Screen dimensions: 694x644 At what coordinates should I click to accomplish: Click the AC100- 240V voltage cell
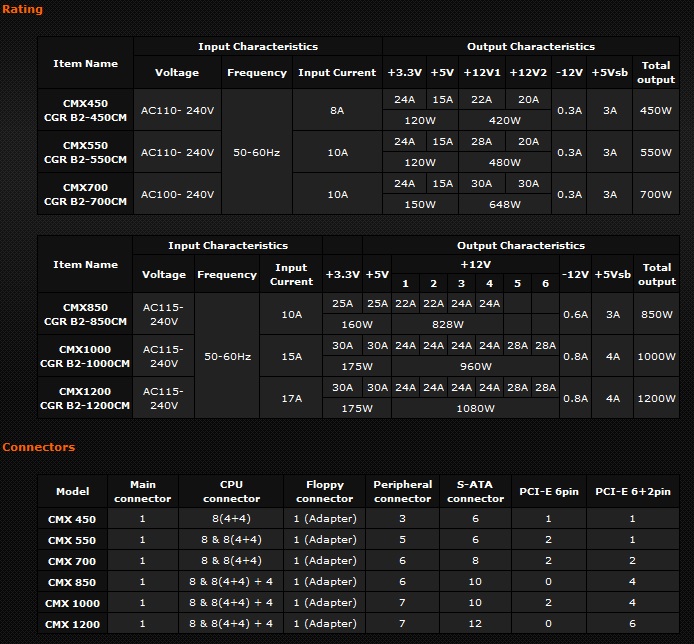pyautogui.click(x=177, y=194)
